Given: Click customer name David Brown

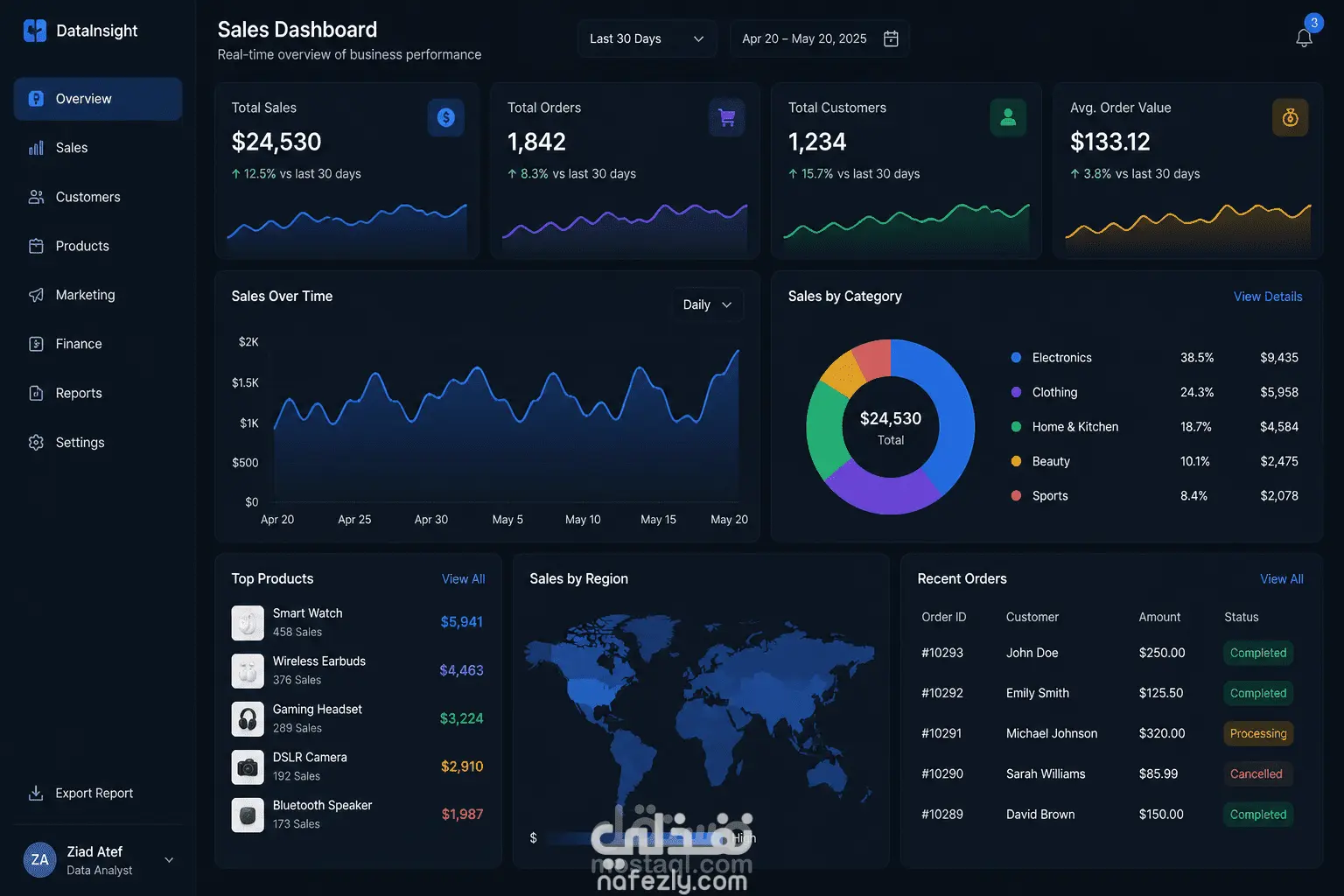Looking at the screenshot, I should (x=1040, y=815).
